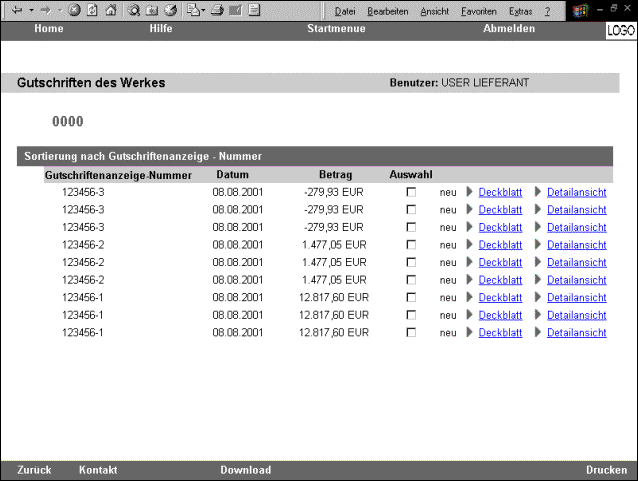Open Kontakt in the bottom bar
This screenshot has width=638, height=481.
click(98, 470)
